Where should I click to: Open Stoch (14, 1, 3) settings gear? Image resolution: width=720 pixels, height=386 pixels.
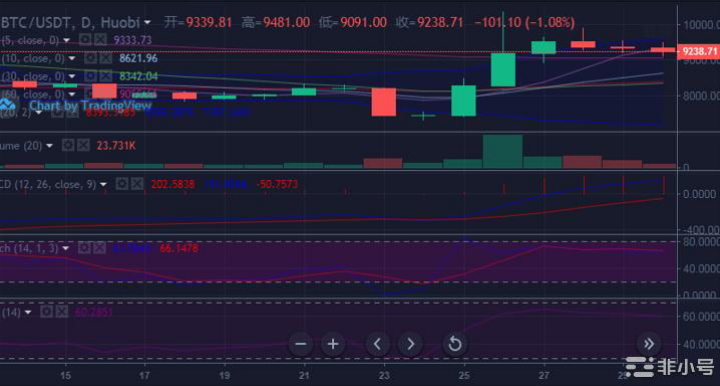[84, 248]
